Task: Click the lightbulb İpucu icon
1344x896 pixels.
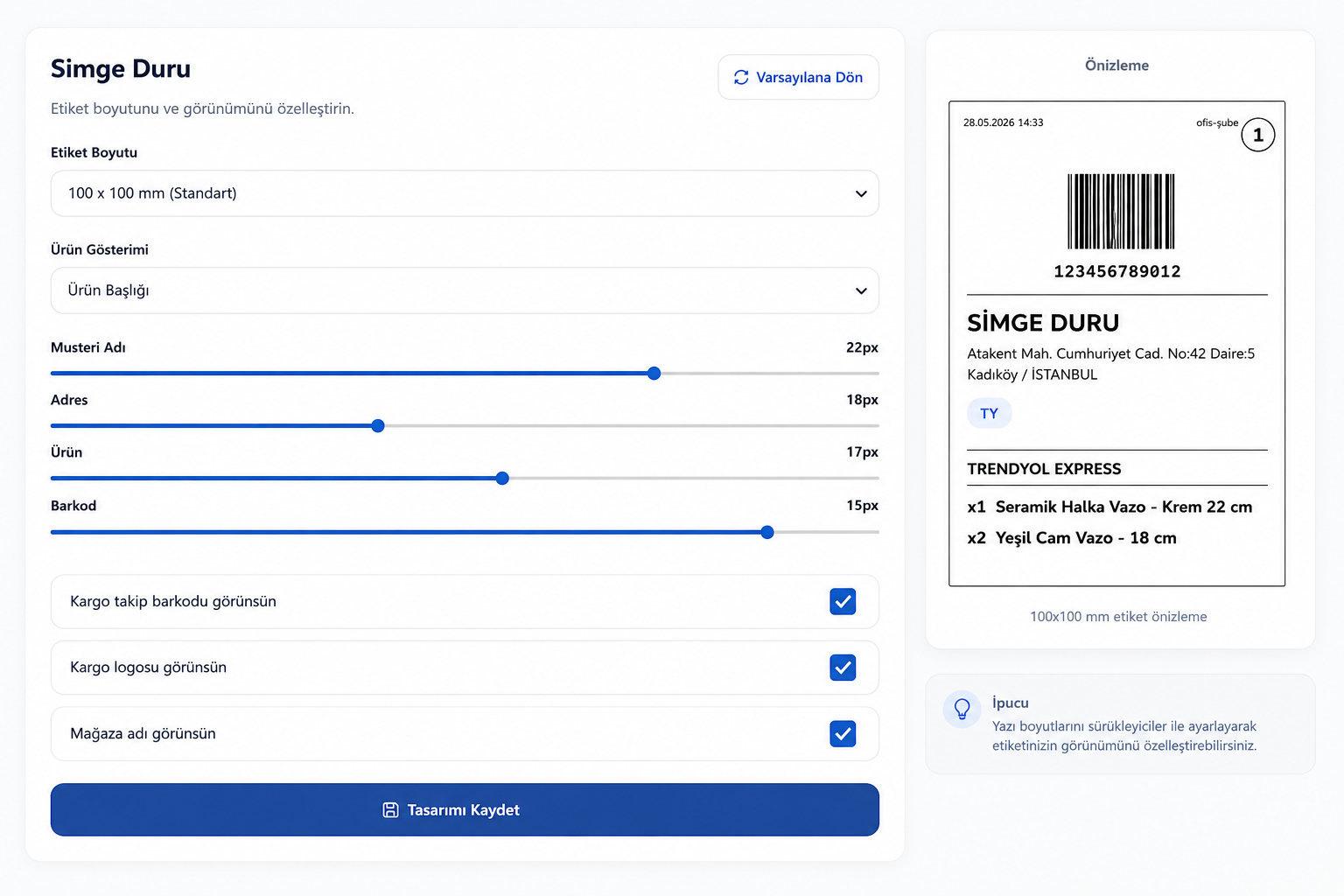Action: tap(962, 709)
